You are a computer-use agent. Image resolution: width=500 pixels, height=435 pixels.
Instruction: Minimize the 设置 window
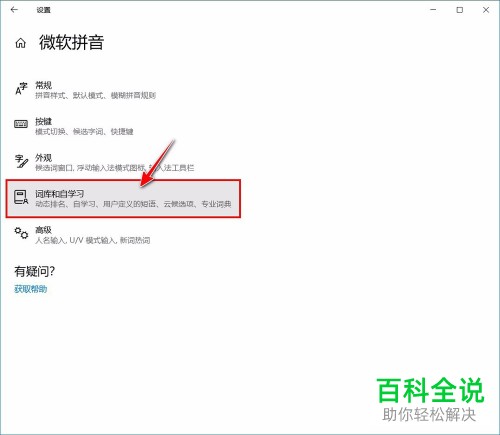[433, 10]
